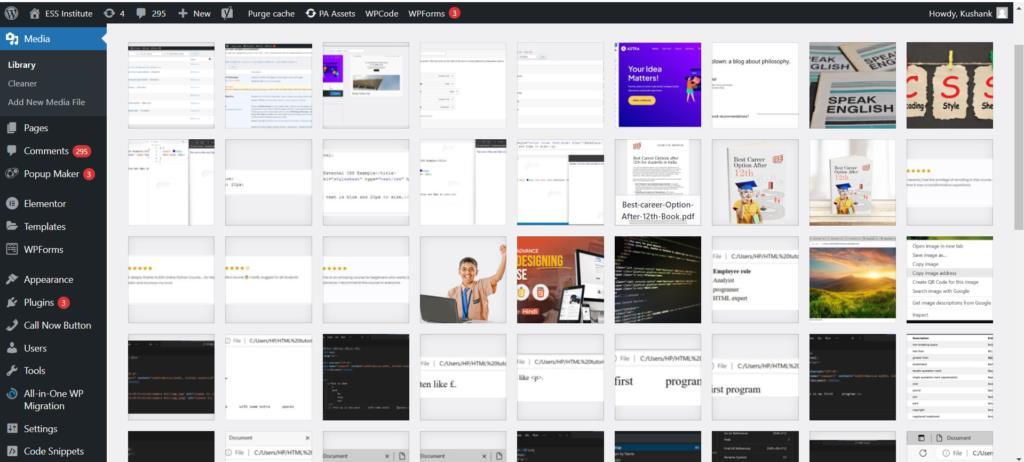
Task: Click the Tools wrench icon
Action: 12,371
